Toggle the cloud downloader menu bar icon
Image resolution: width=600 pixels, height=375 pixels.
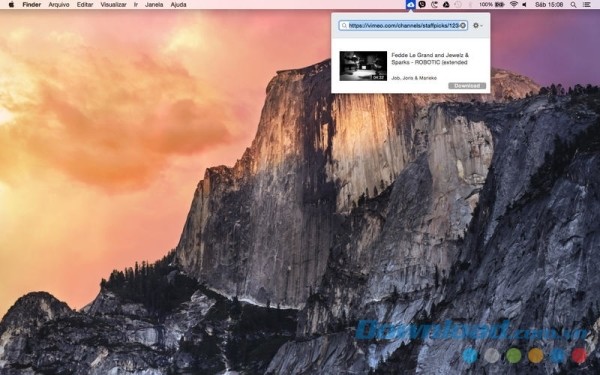(x=411, y=5)
